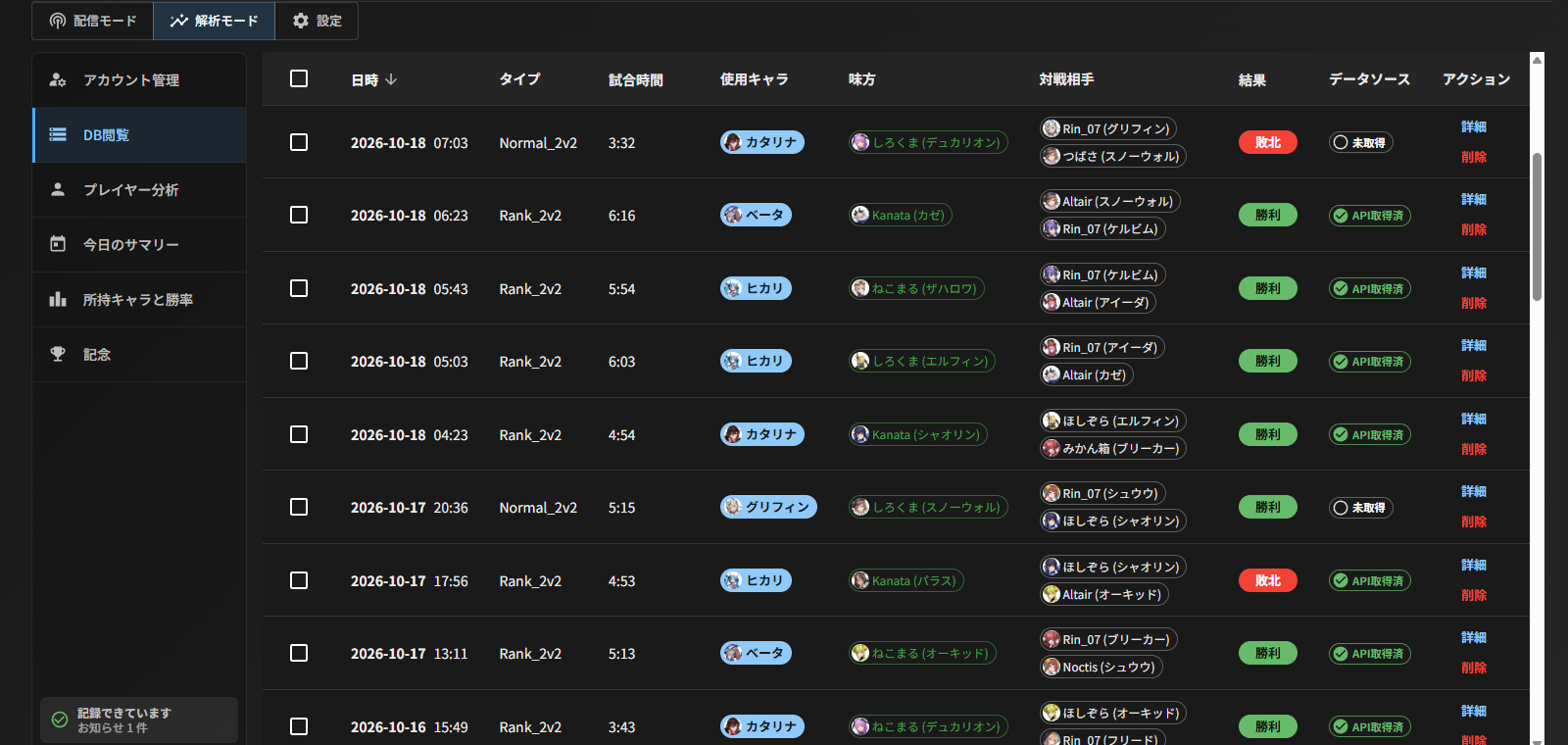Image resolution: width=1568 pixels, height=745 pixels.
Task: Open プレイヤー分析 in the sidebar
Action: point(139,189)
